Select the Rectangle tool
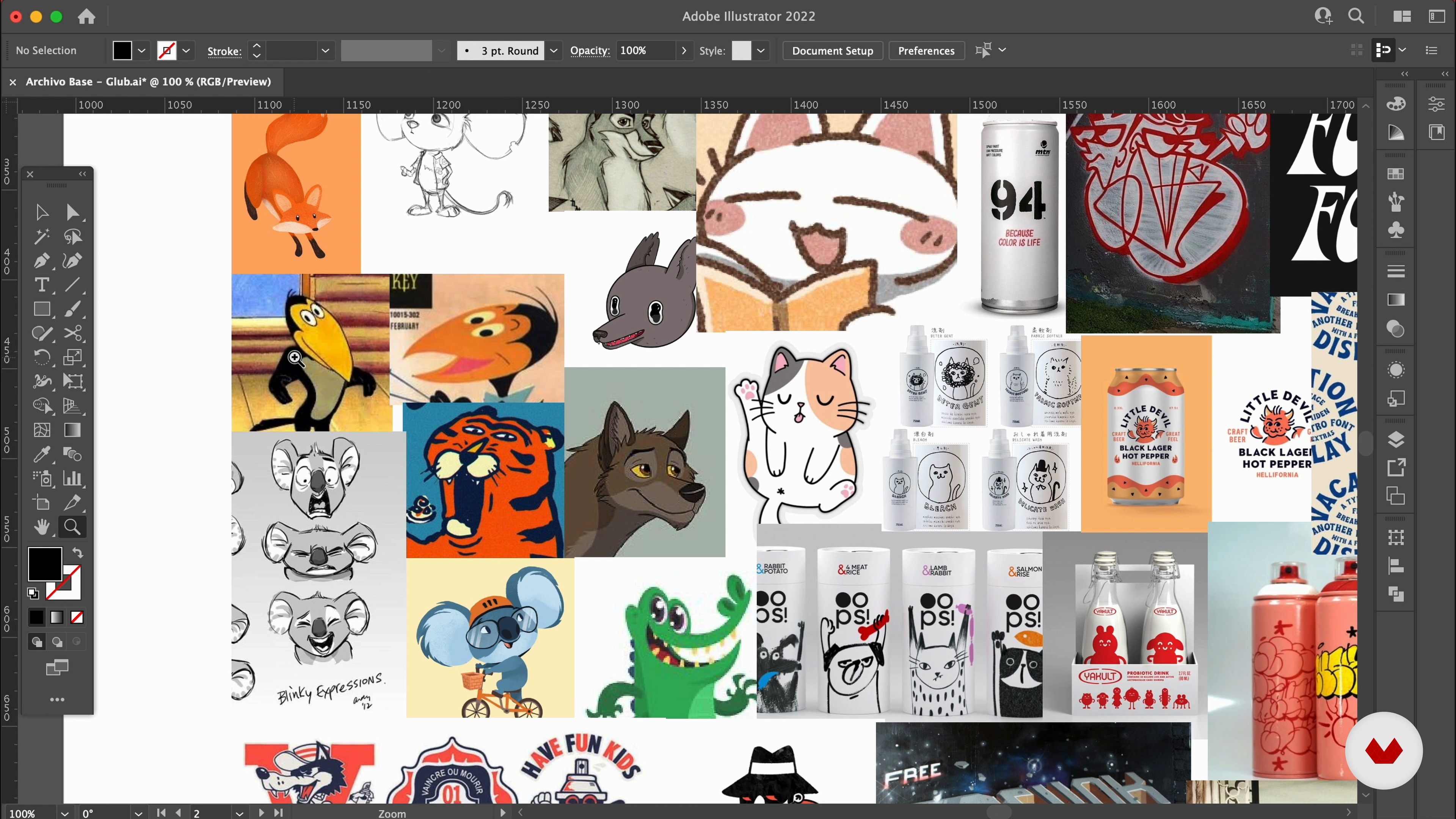This screenshot has height=819, width=1456. [42, 309]
